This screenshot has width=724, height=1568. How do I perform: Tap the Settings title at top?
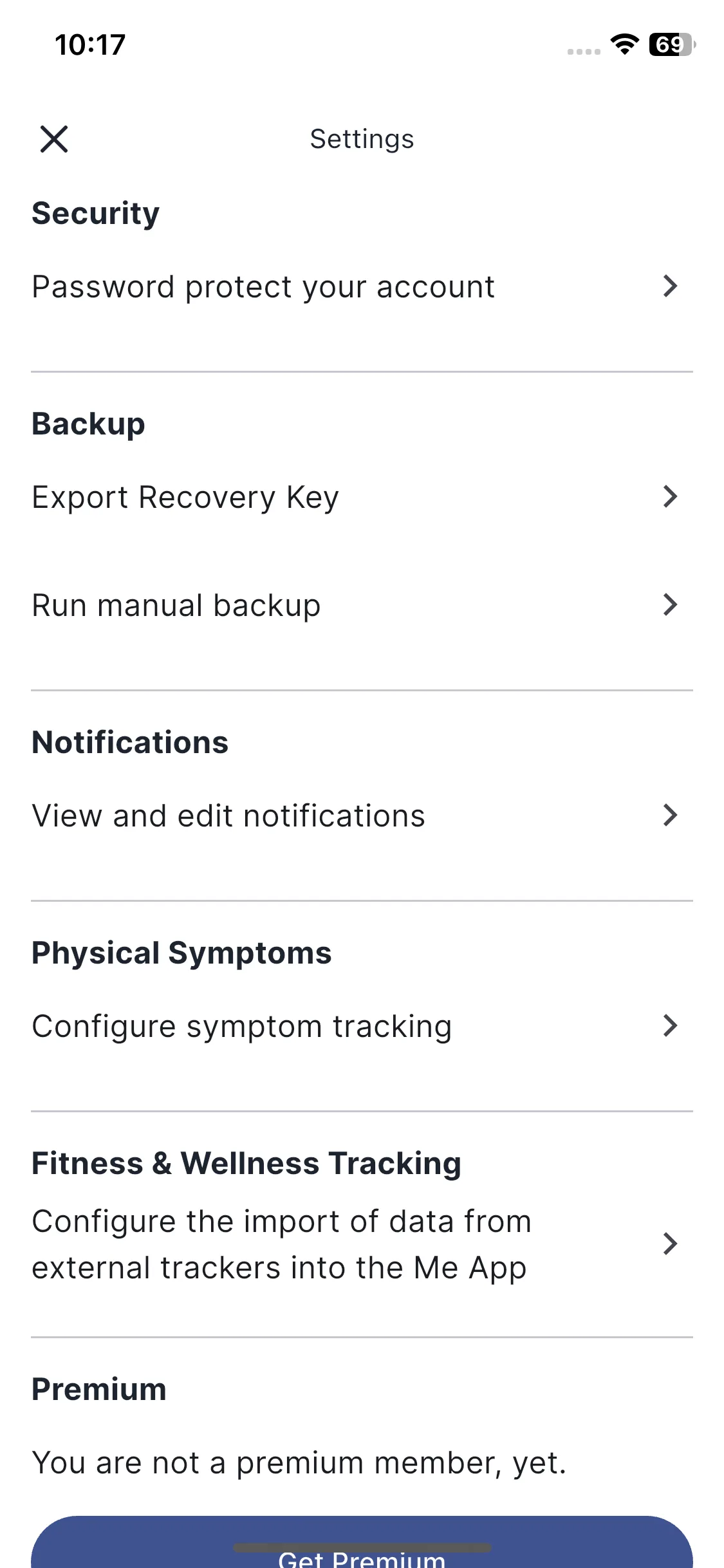tap(362, 139)
